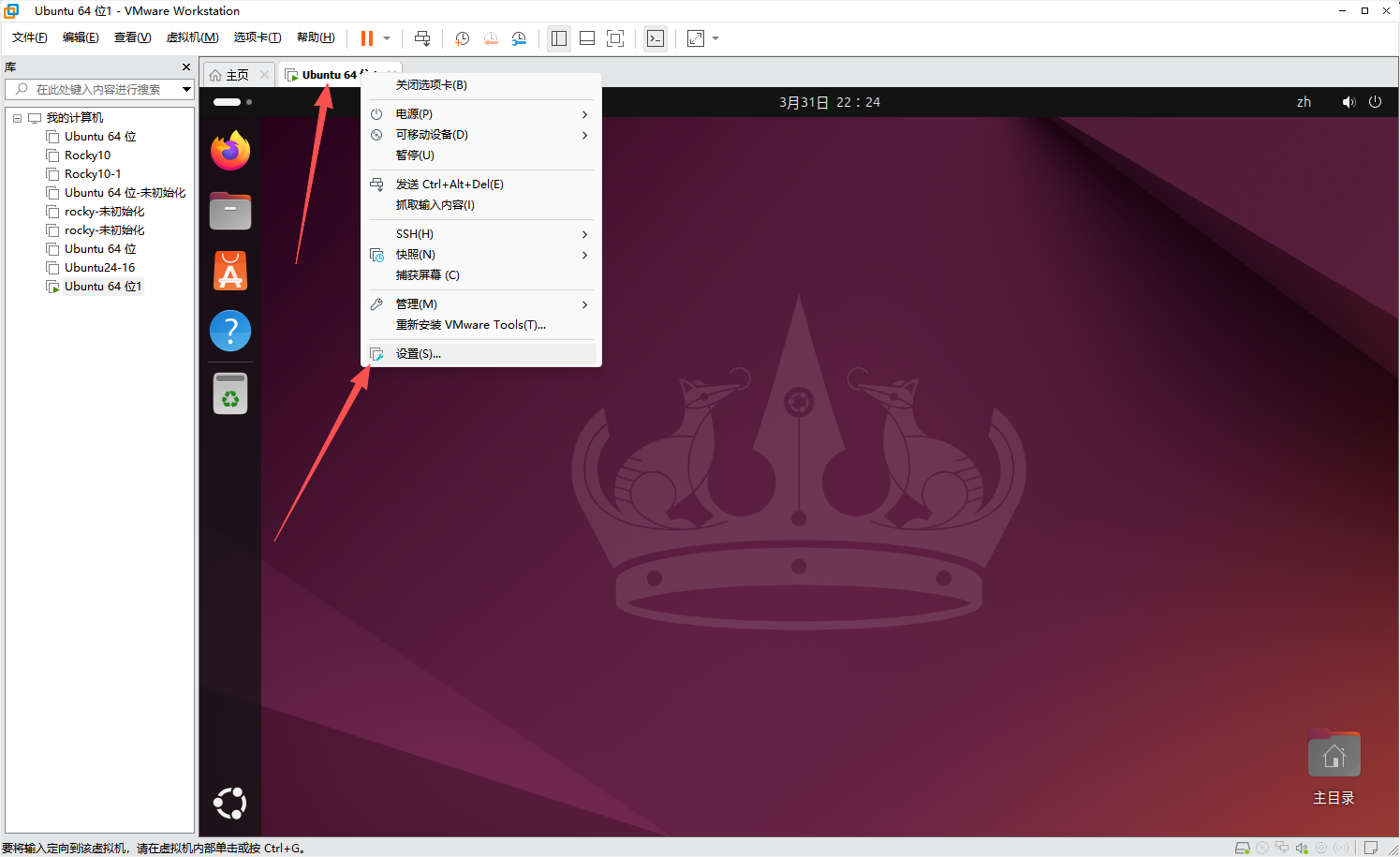Click the Ubuntu volume speaker icon

point(1348,102)
